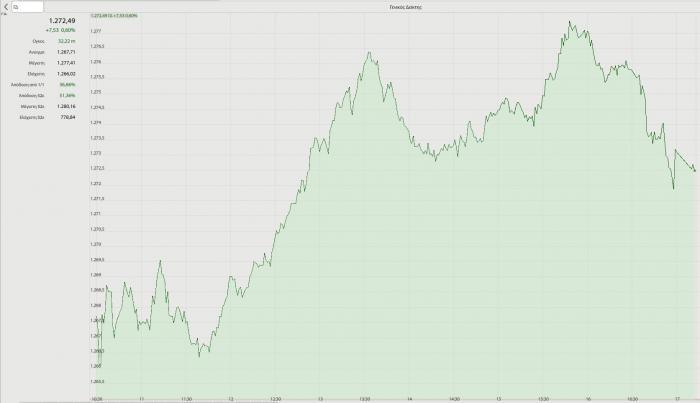Click the back arrow in the top-left corner
The image size is (700, 403).
coord(5,6)
